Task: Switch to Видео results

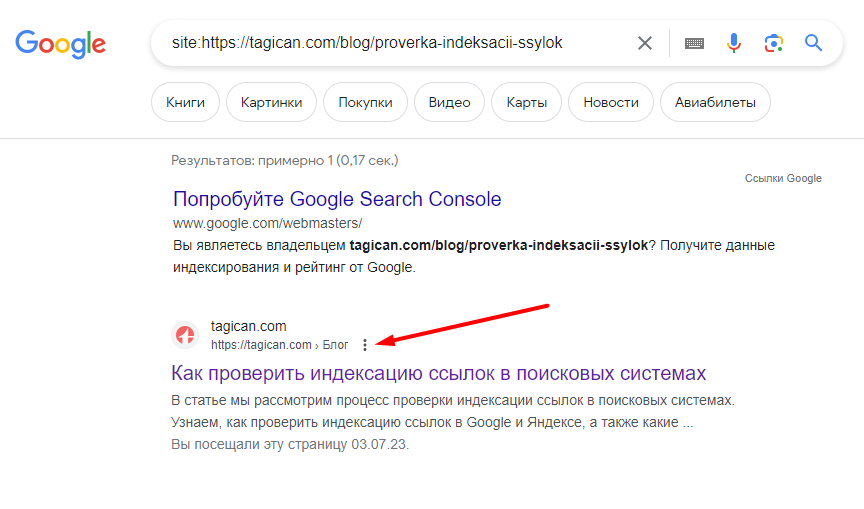Action: click(x=449, y=102)
